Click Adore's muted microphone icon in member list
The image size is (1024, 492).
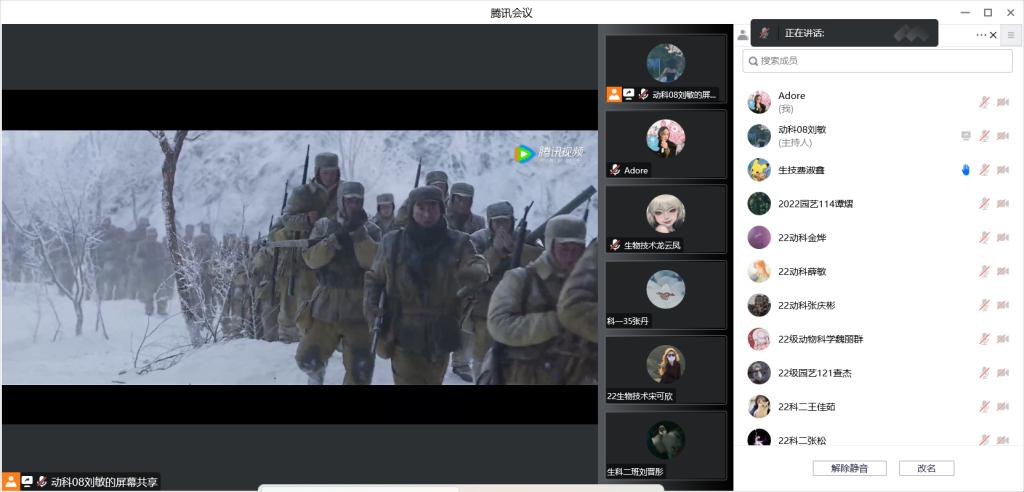click(x=984, y=102)
